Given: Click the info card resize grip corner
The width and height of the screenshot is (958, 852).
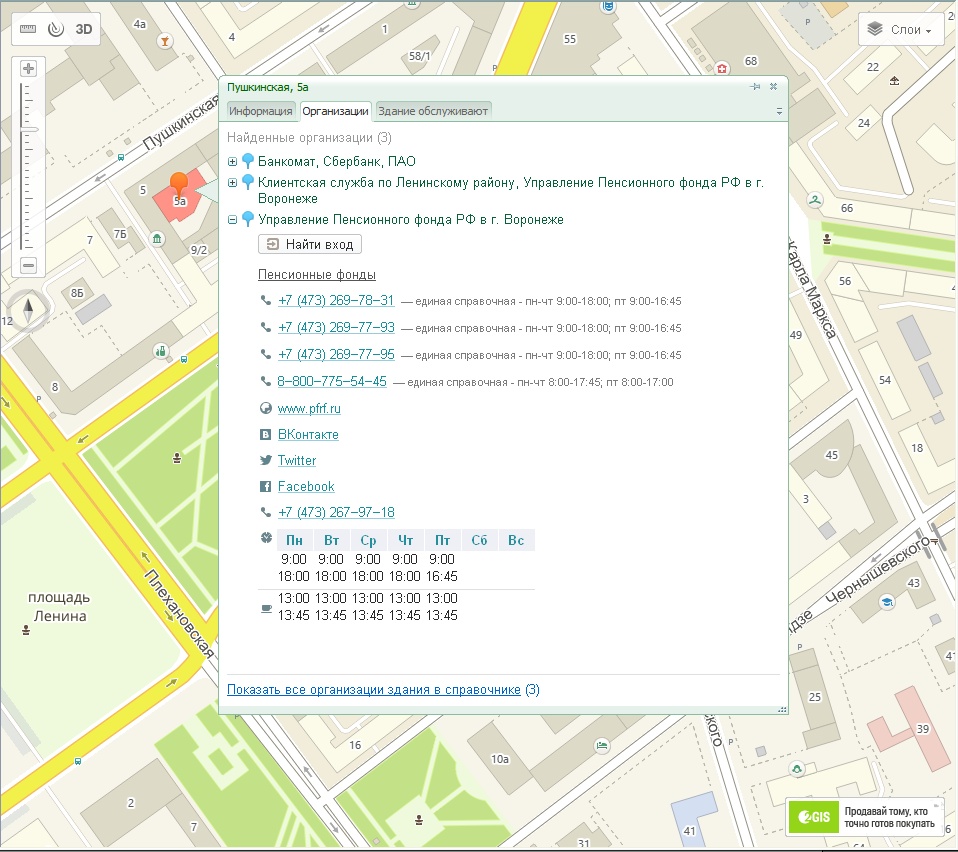Looking at the screenshot, I should point(782,709).
